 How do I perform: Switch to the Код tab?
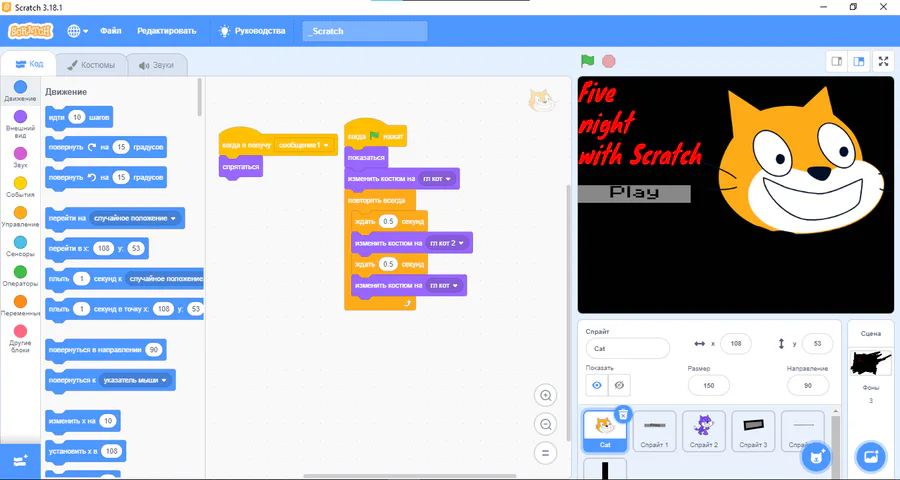pyautogui.click(x=29, y=64)
